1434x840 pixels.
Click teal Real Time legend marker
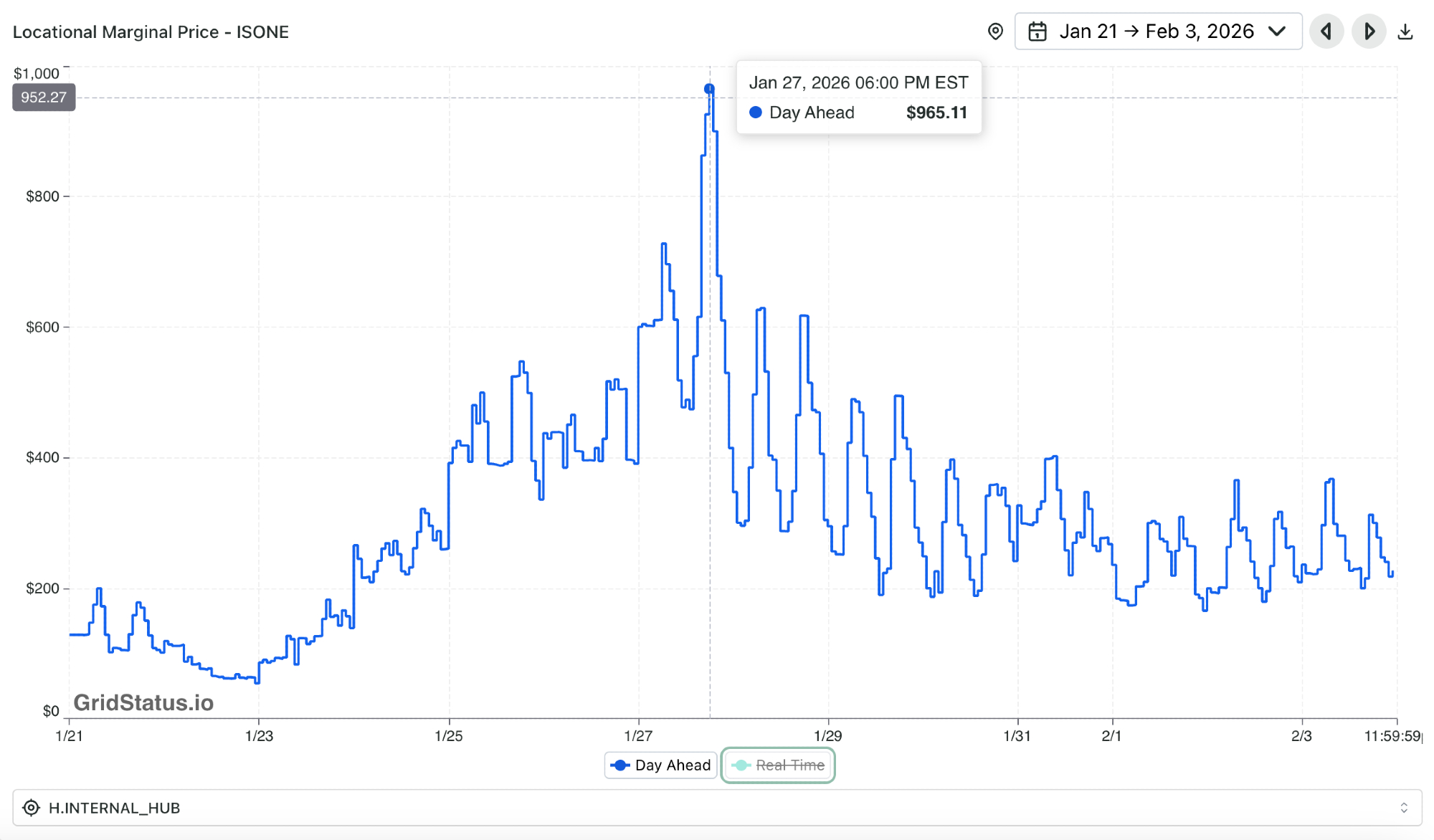(741, 765)
